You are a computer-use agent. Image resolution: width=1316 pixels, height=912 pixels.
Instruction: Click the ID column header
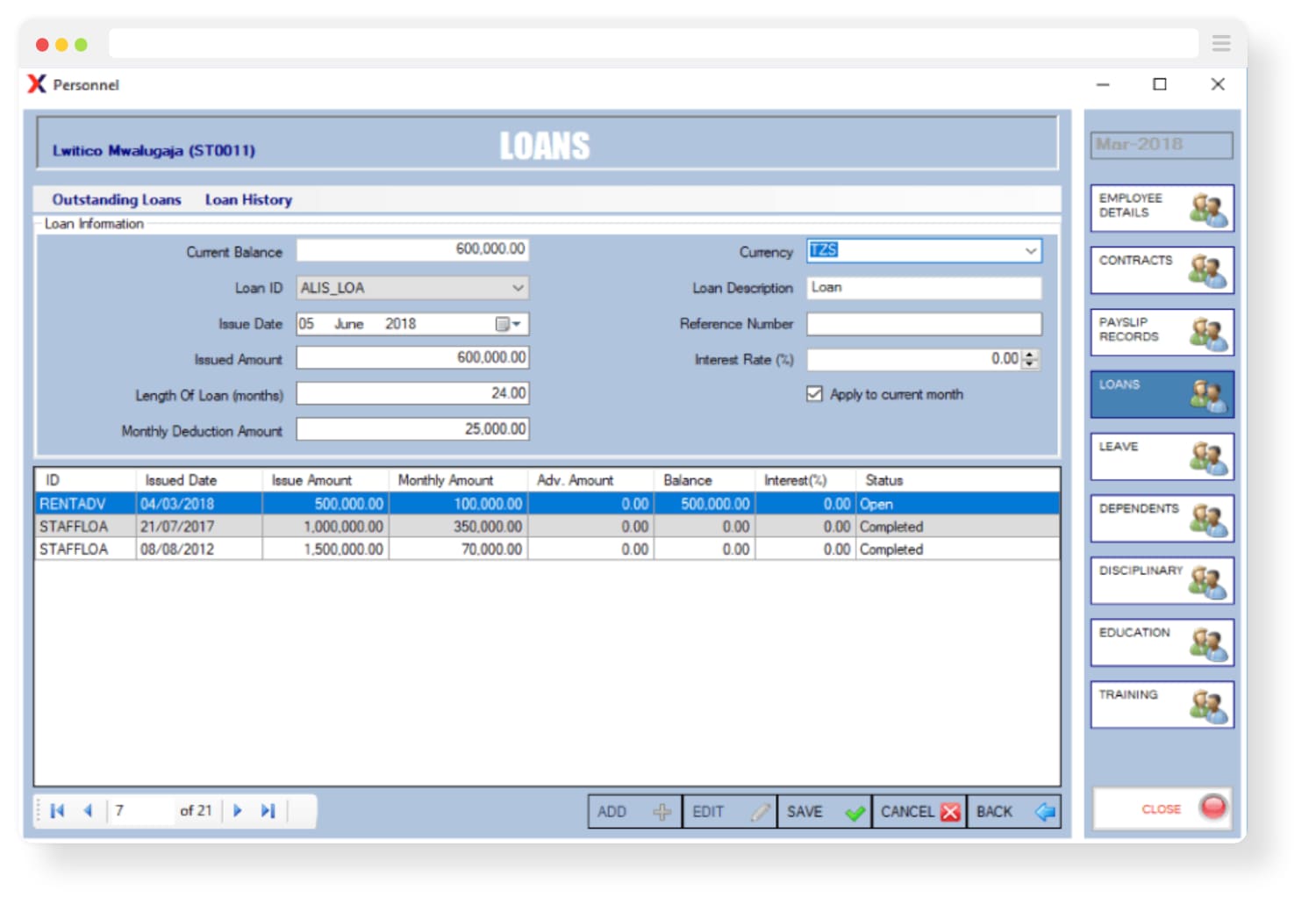coord(86,480)
